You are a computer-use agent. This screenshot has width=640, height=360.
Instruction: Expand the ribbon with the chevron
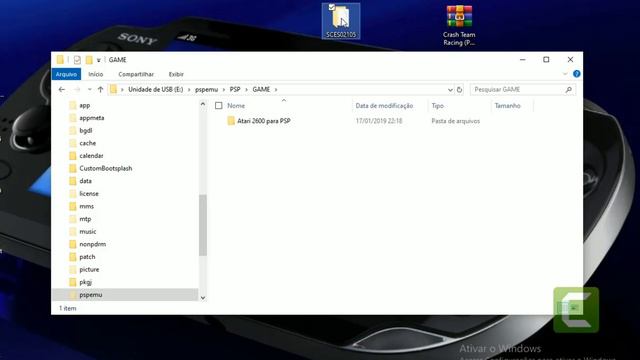point(565,74)
